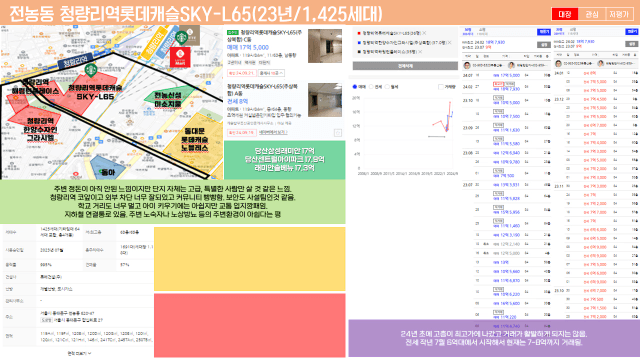Select the 월세 radio button
This screenshot has height=360, width=640.
pos(387,87)
